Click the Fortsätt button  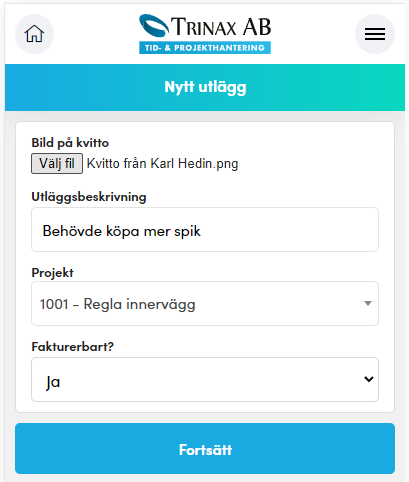[205, 448]
